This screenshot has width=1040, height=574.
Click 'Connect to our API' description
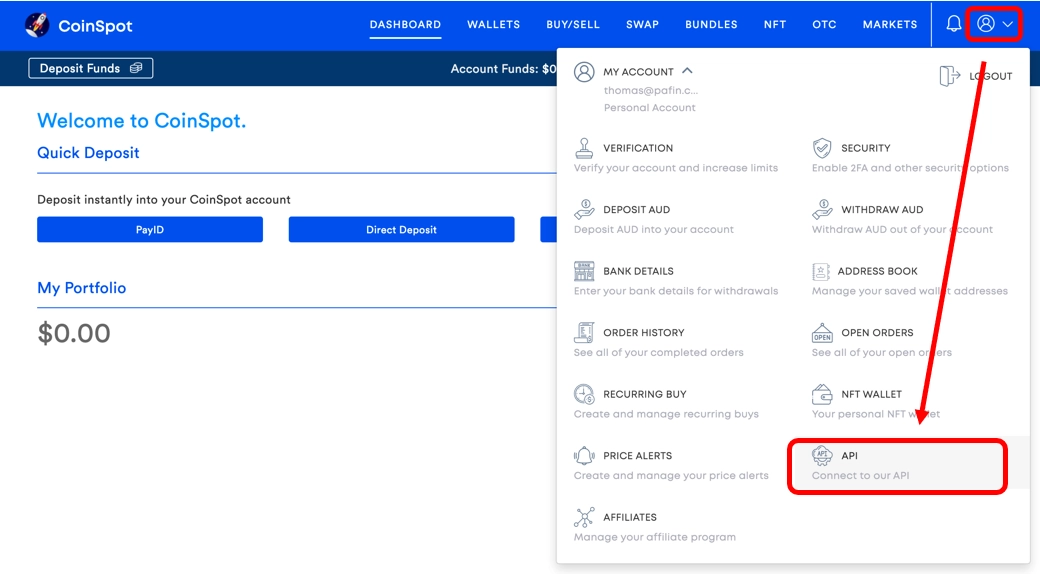coord(860,475)
